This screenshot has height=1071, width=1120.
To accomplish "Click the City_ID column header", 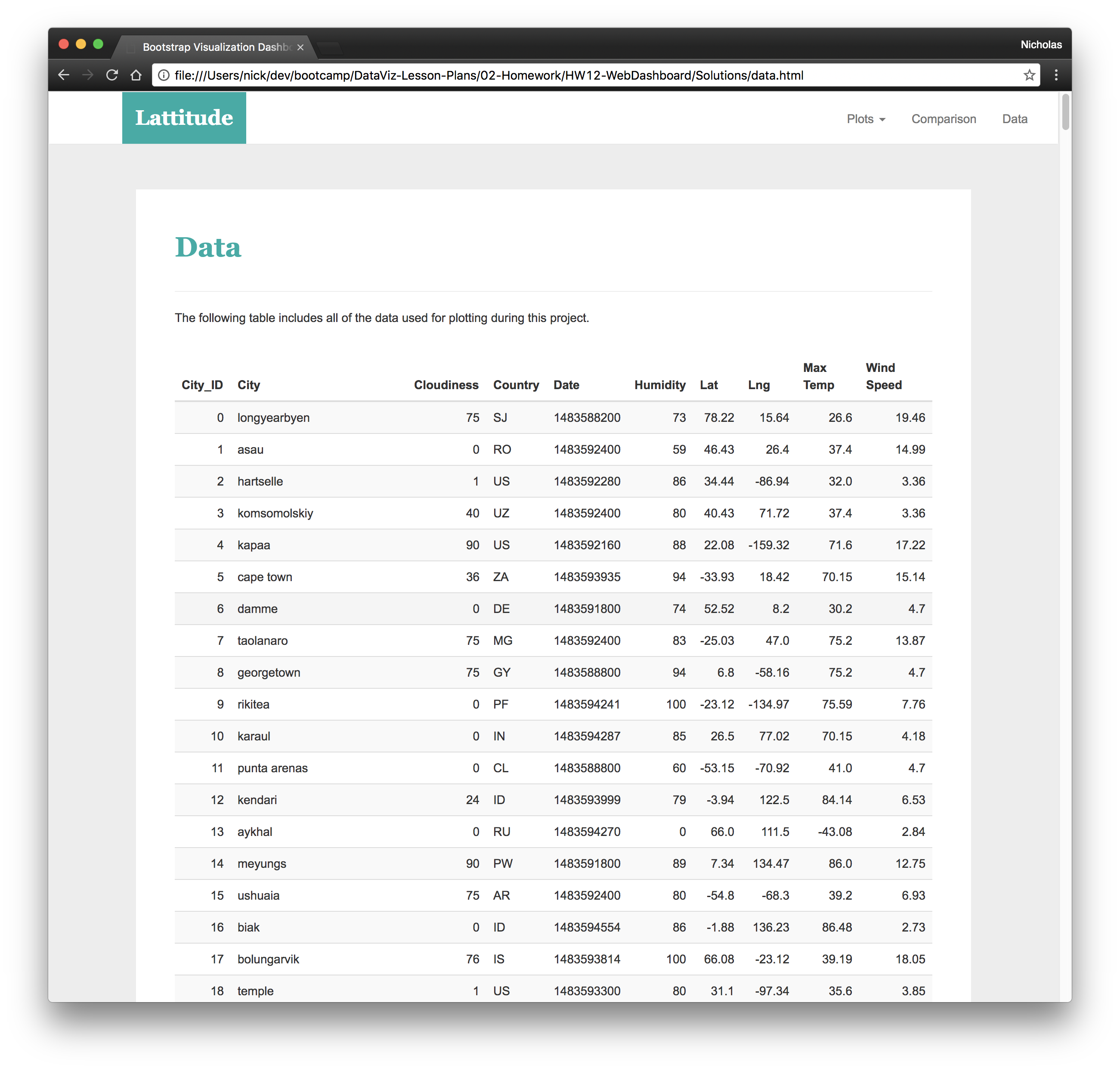I will 201,385.
